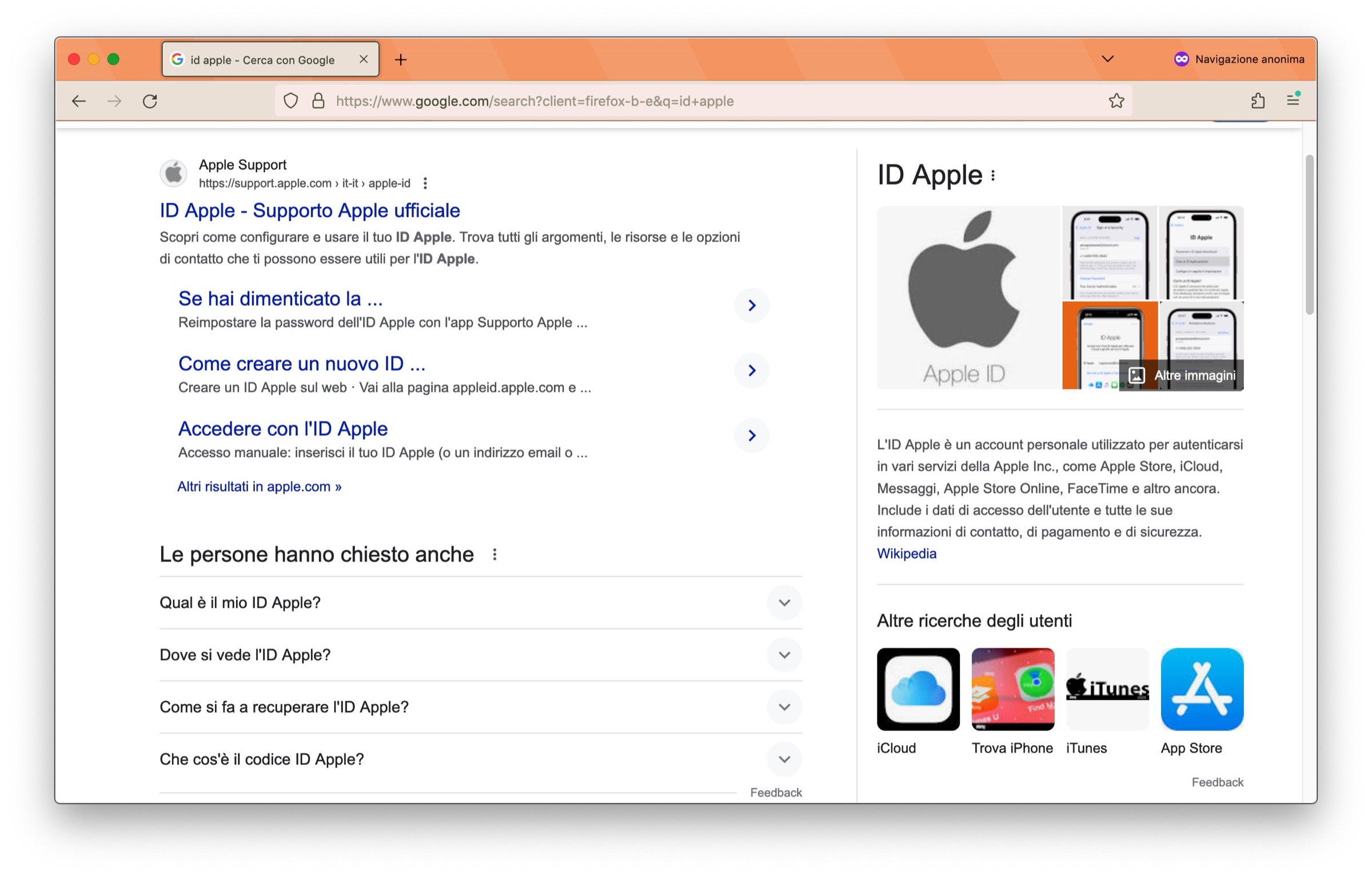
Task: Click the padlock site info icon
Action: [x=318, y=101]
